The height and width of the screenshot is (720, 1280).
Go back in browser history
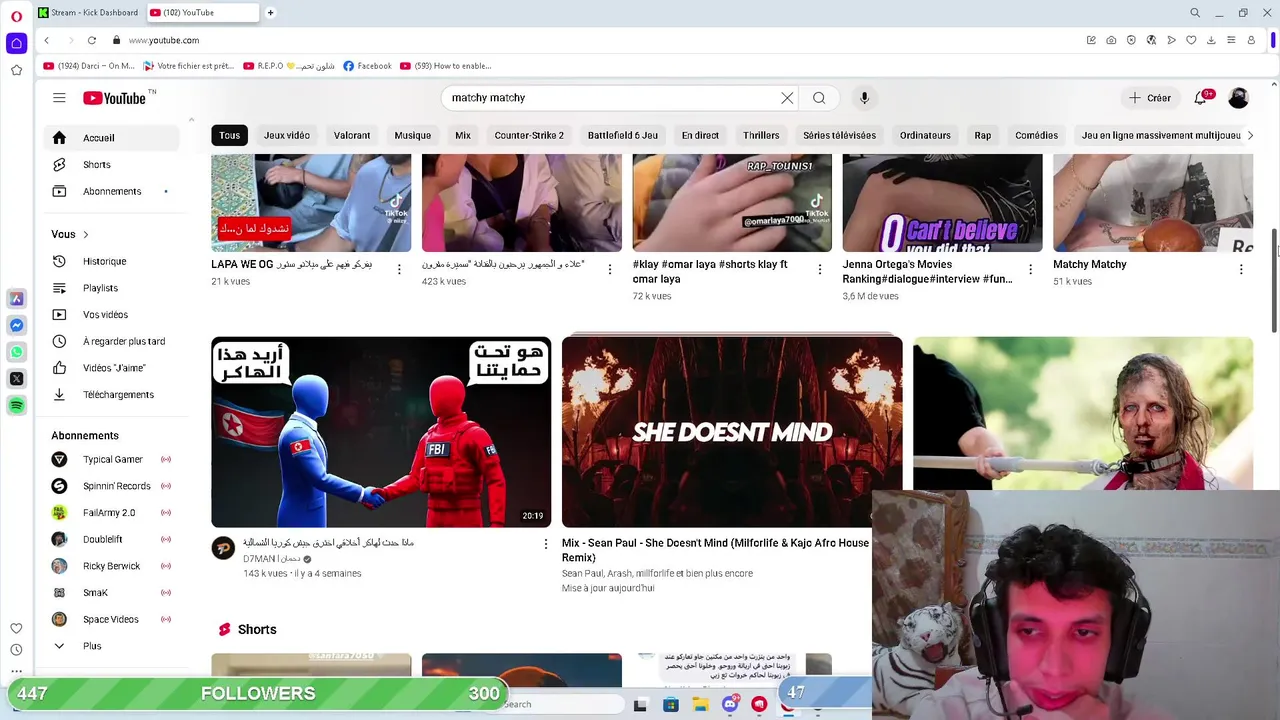coord(46,40)
